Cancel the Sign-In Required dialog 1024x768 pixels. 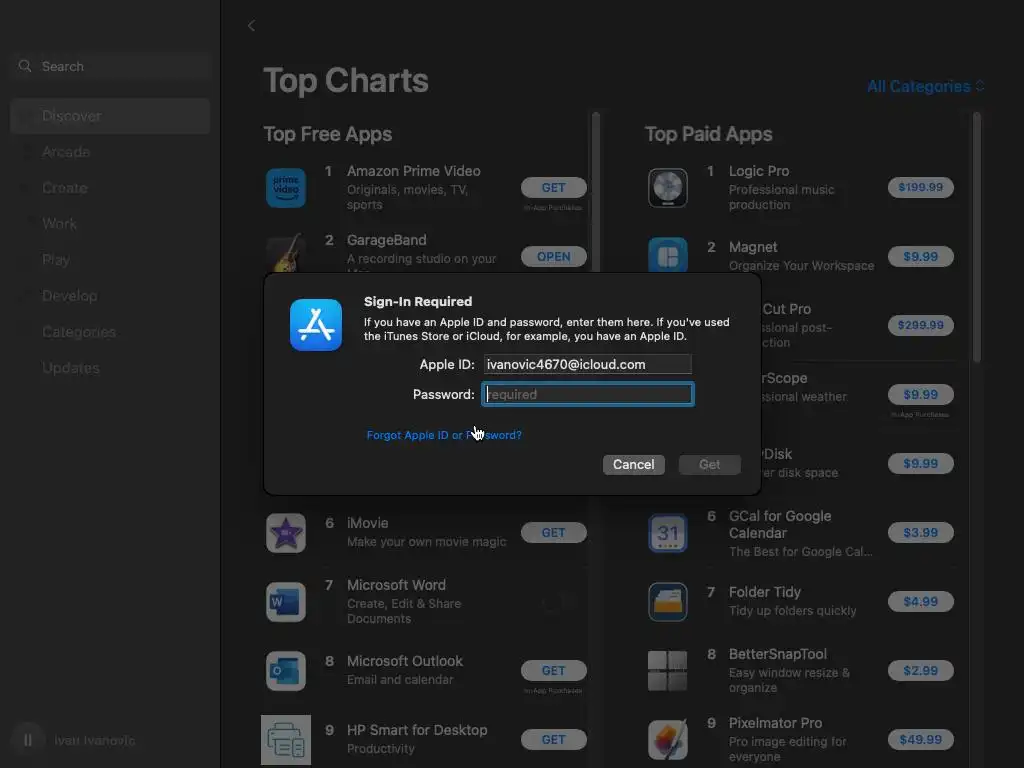pyautogui.click(x=633, y=464)
